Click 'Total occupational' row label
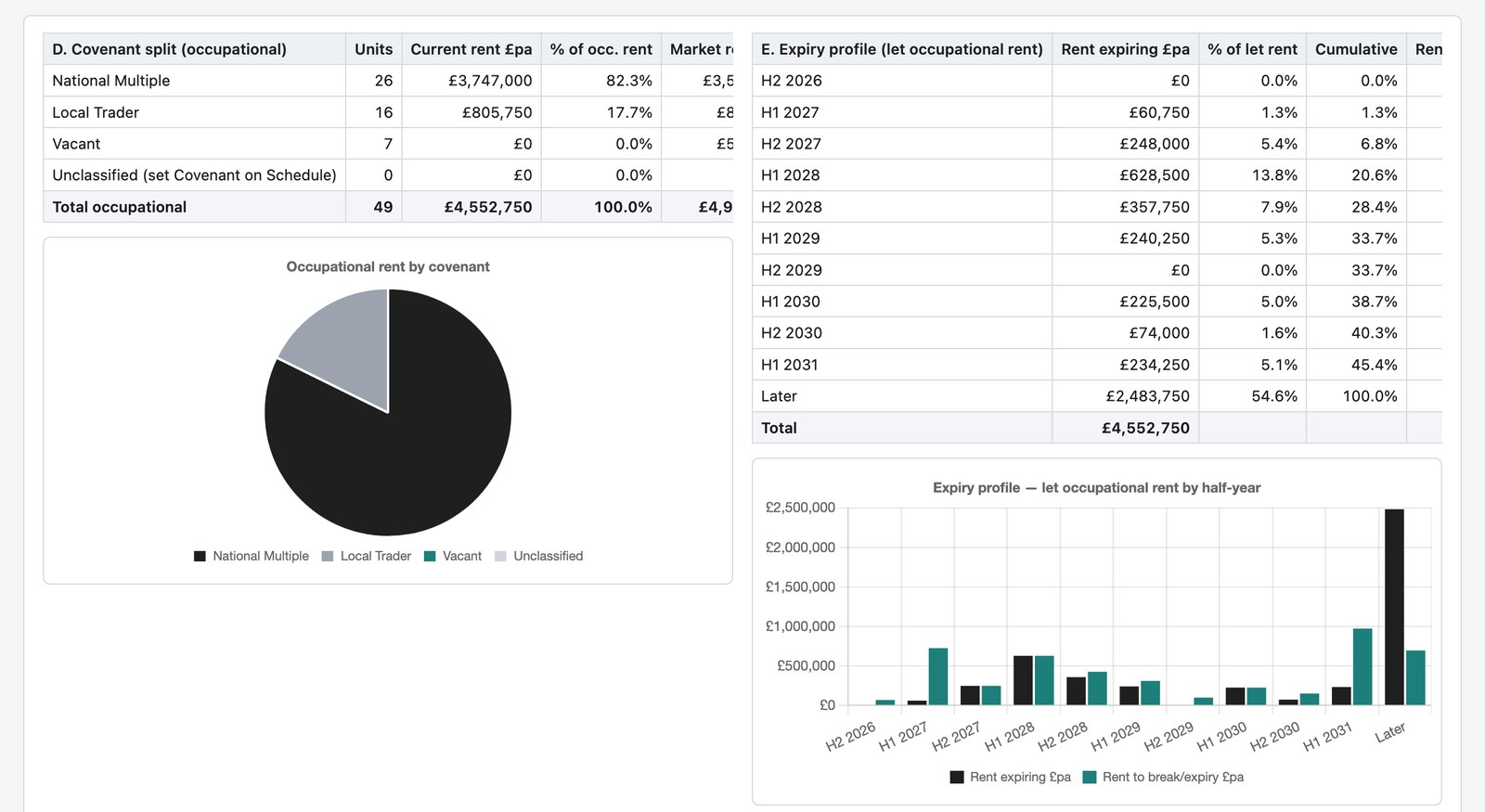Screen dimensions: 1485x812 [x=120, y=207]
